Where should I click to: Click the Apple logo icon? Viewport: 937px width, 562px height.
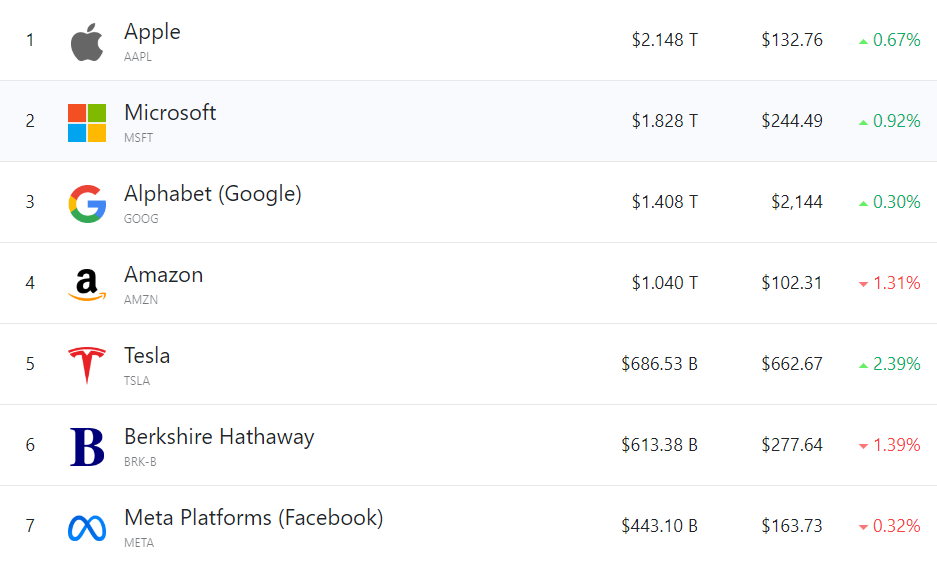click(87, 41)
